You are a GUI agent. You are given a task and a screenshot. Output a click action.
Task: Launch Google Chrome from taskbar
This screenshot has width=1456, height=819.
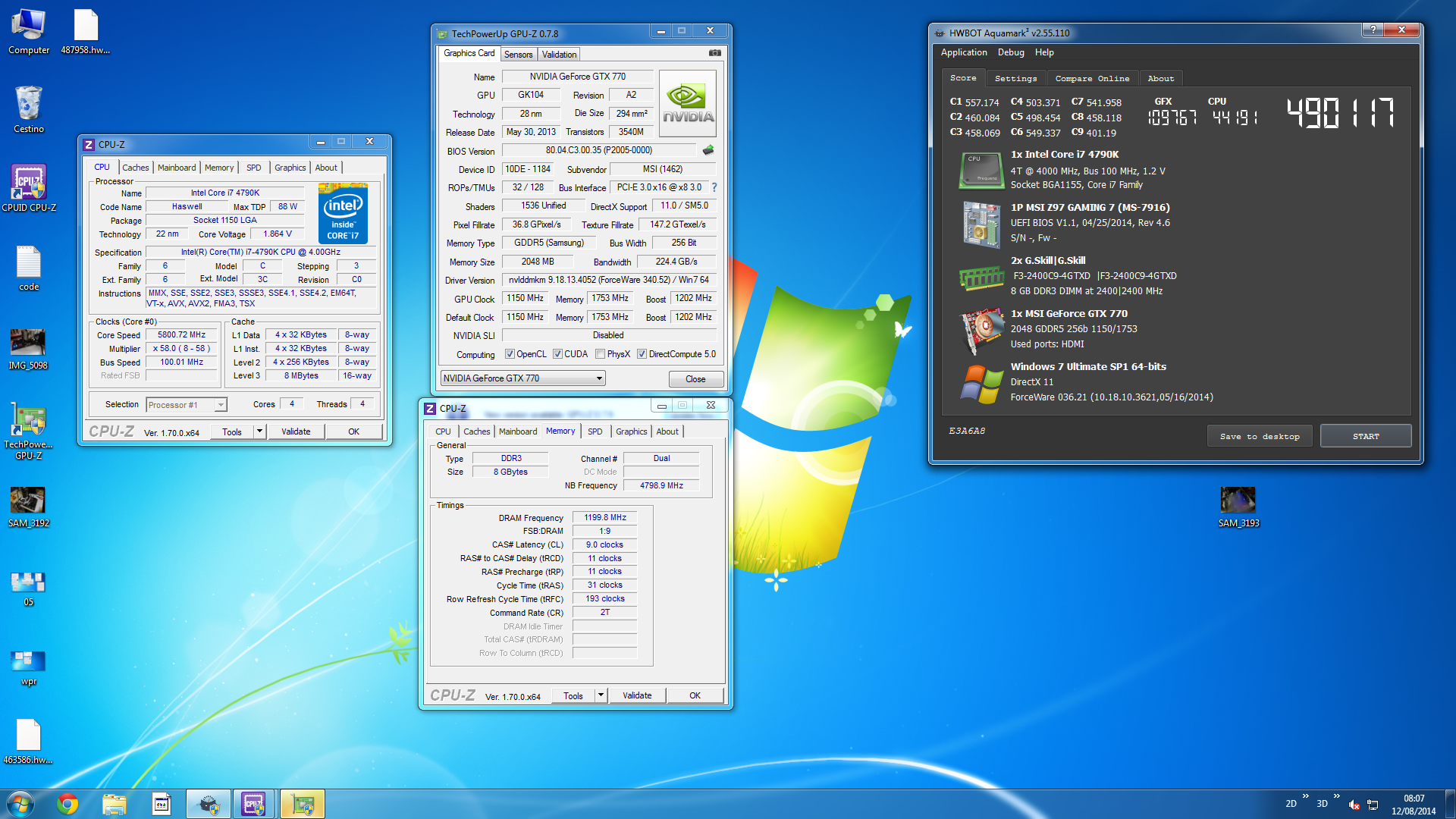(x=67, y=804)
